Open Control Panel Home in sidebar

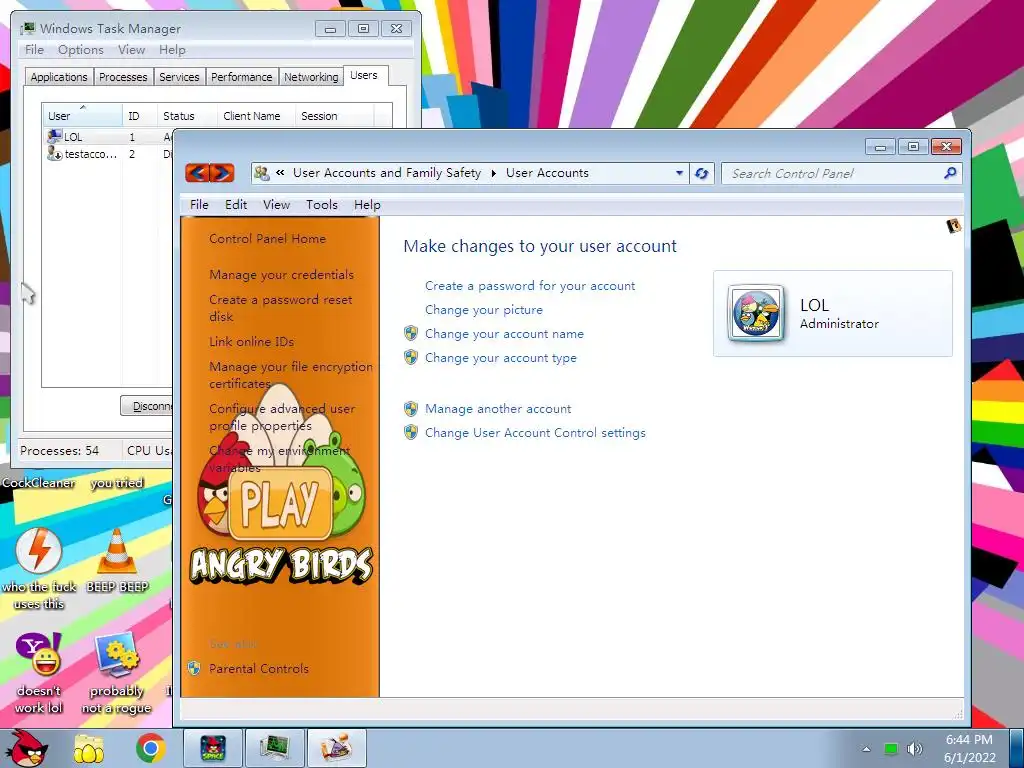tap(267, 239)
